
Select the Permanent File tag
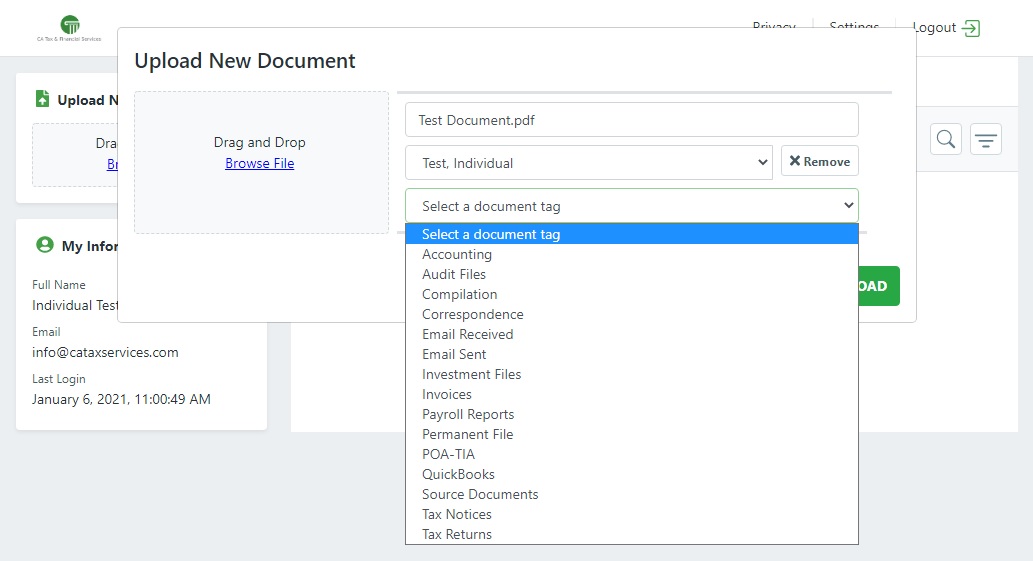(632, 434)
